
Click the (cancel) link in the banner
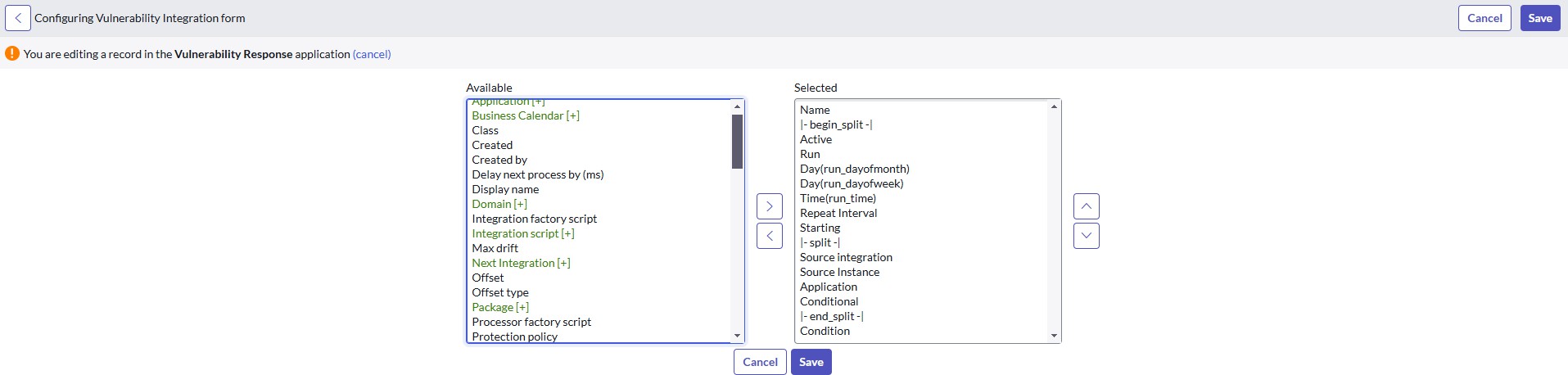pos(372,54)
